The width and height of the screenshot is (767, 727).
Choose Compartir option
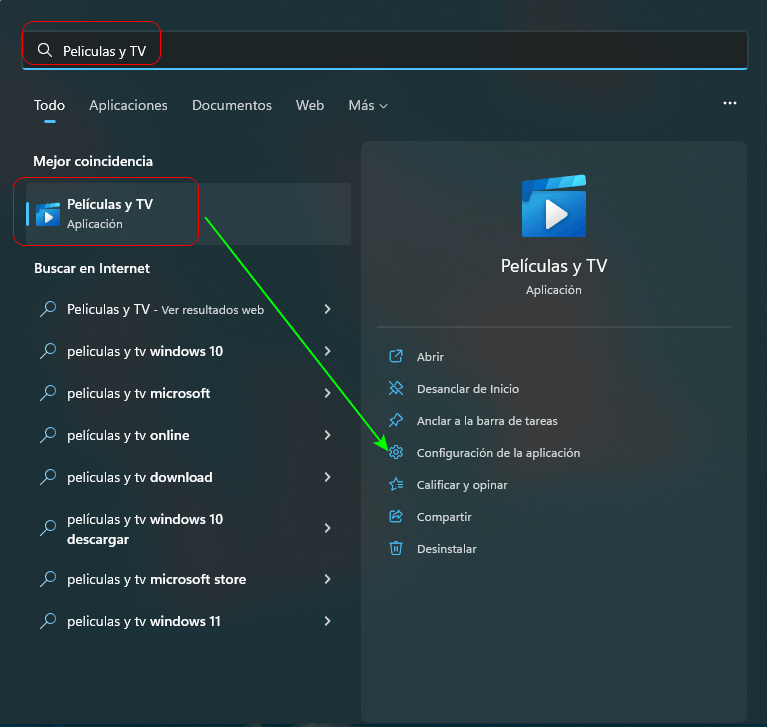click(x=444, y=517)
